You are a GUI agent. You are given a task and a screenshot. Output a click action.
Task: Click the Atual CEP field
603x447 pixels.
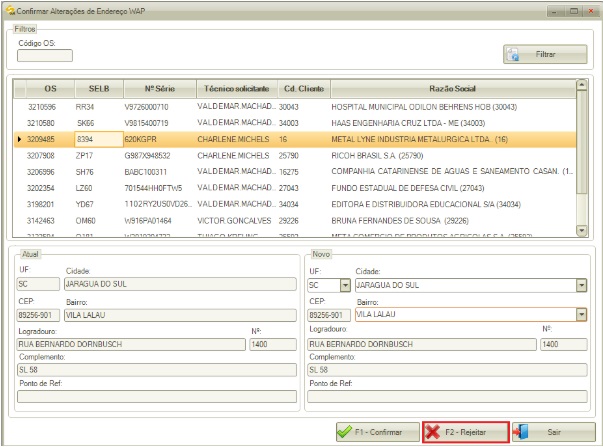(x=38, y=315)
